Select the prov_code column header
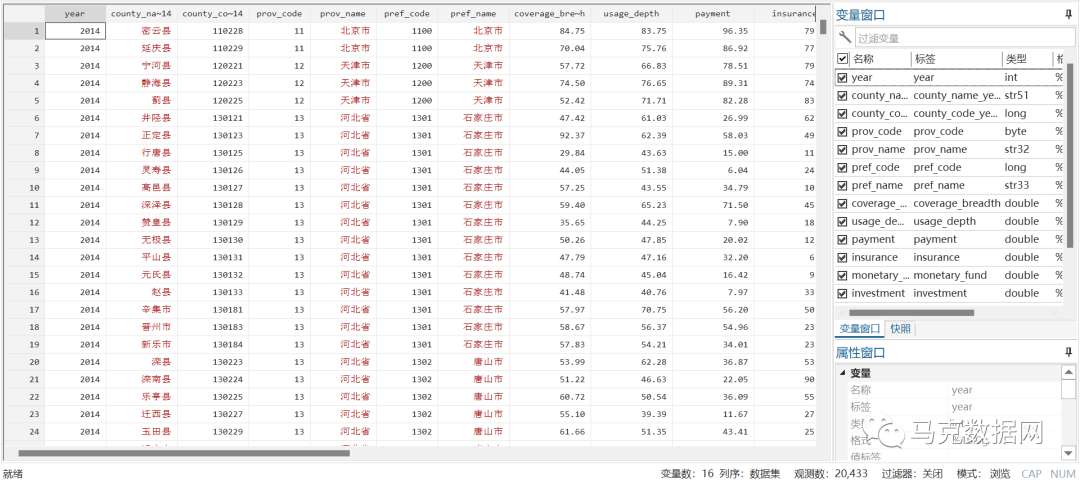 pyautogui.click(x=278, y=13)
